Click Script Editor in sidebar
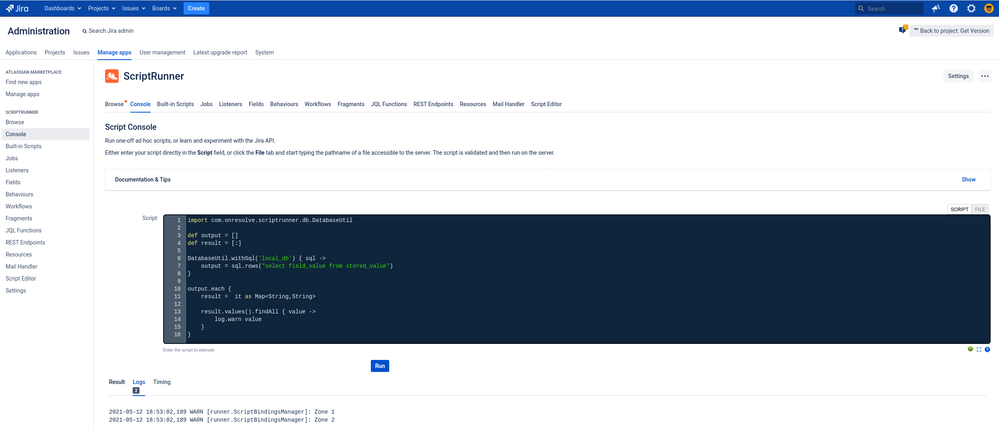 tap(21, 278)
